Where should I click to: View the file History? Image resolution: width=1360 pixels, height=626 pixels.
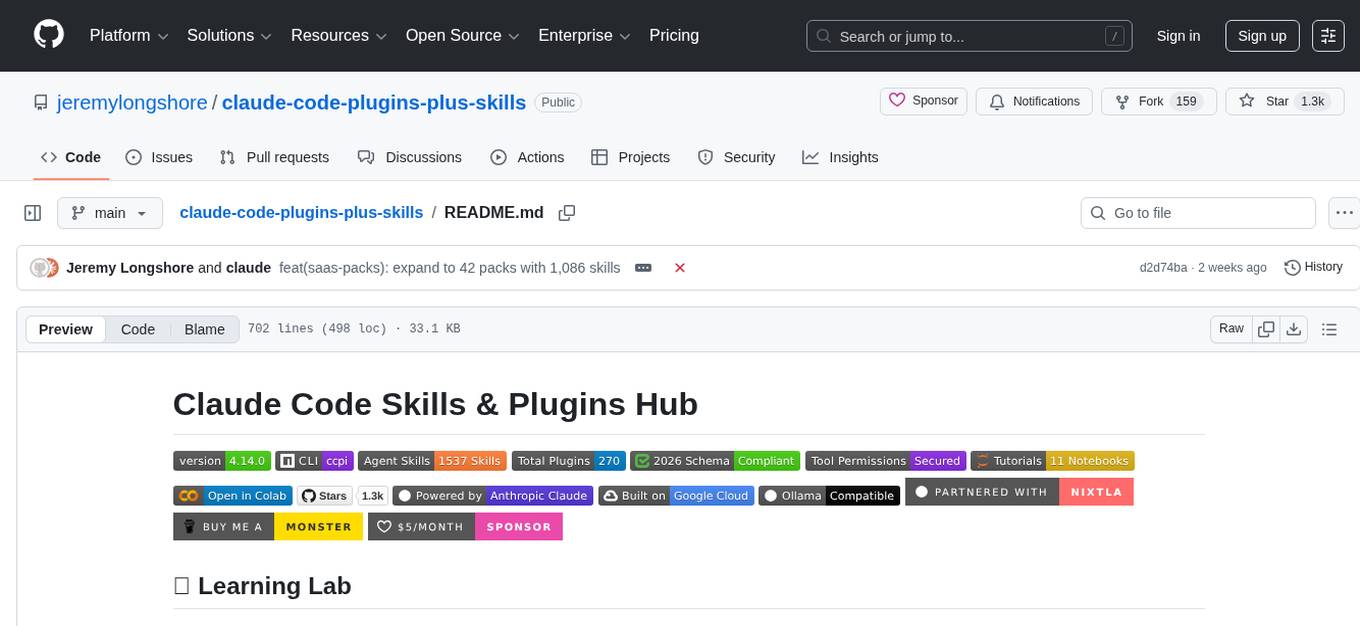click(1313, 267)
